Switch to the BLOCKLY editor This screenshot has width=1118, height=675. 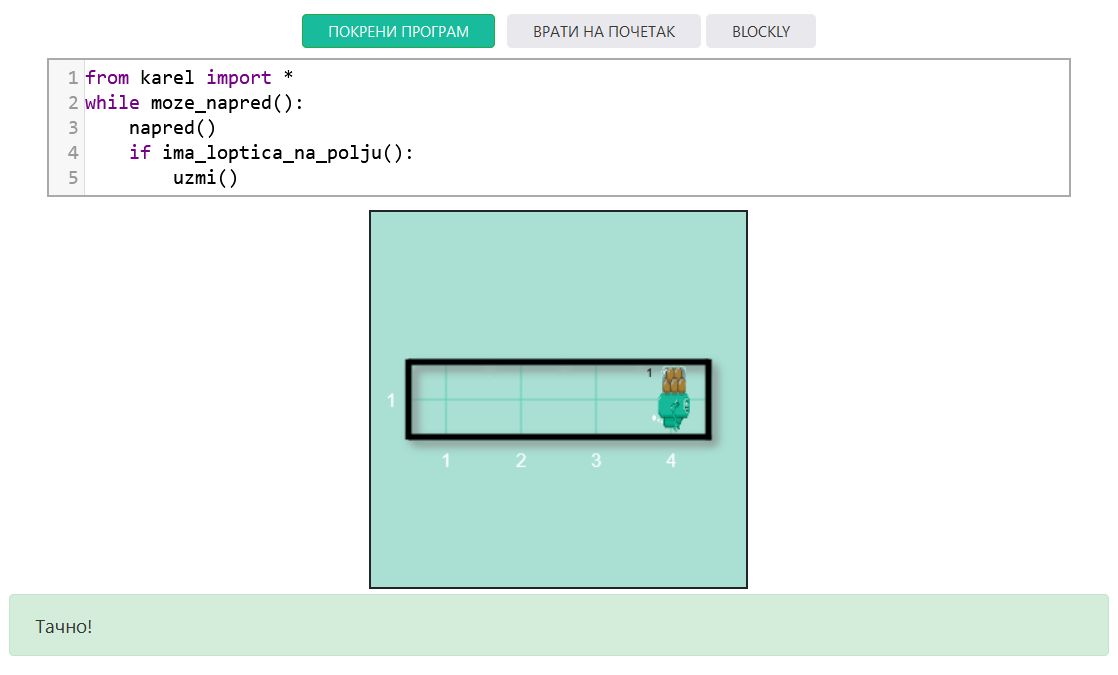point(760,31)
